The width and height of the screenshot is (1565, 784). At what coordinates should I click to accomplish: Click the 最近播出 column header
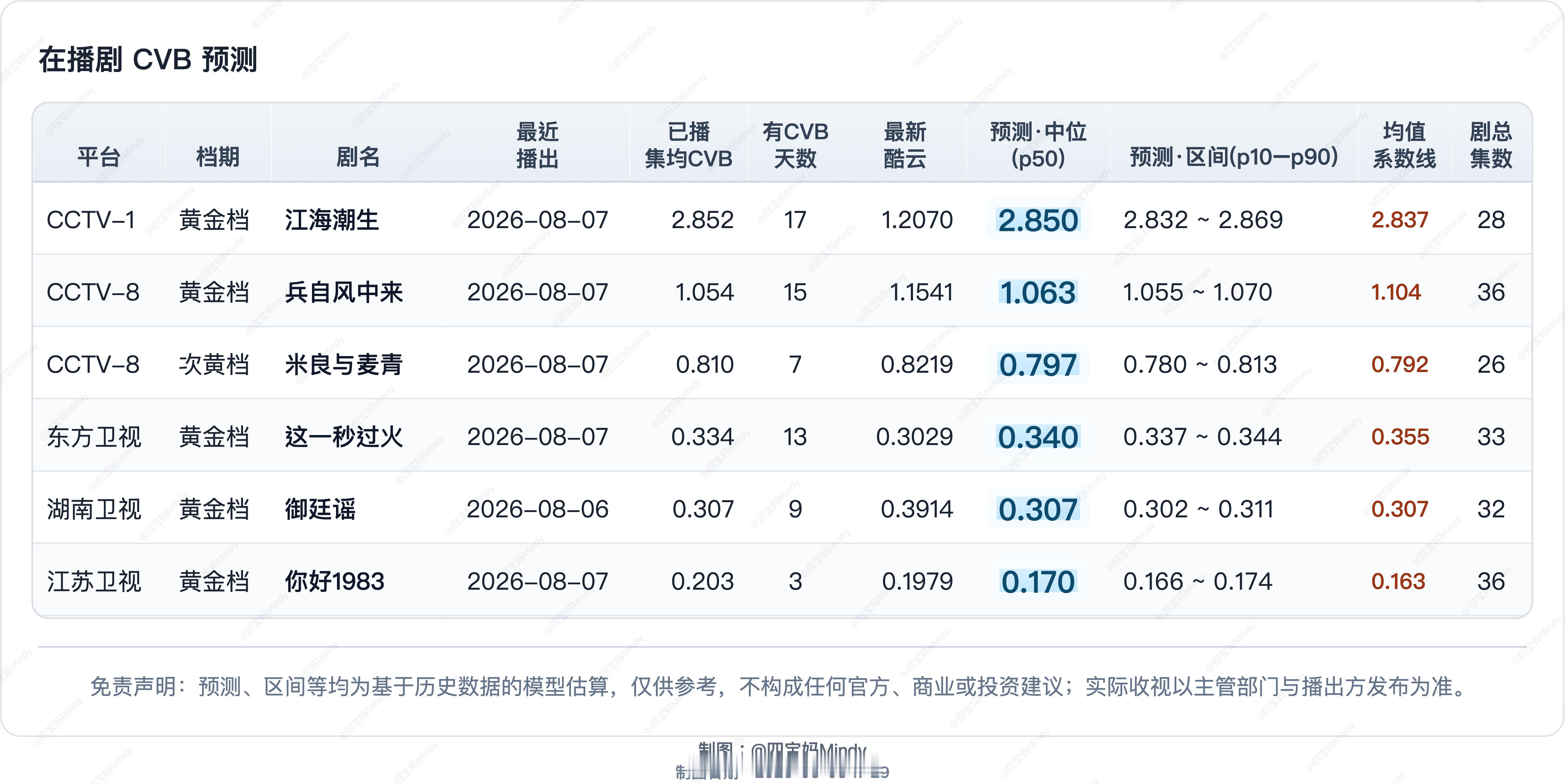(537, 145)
